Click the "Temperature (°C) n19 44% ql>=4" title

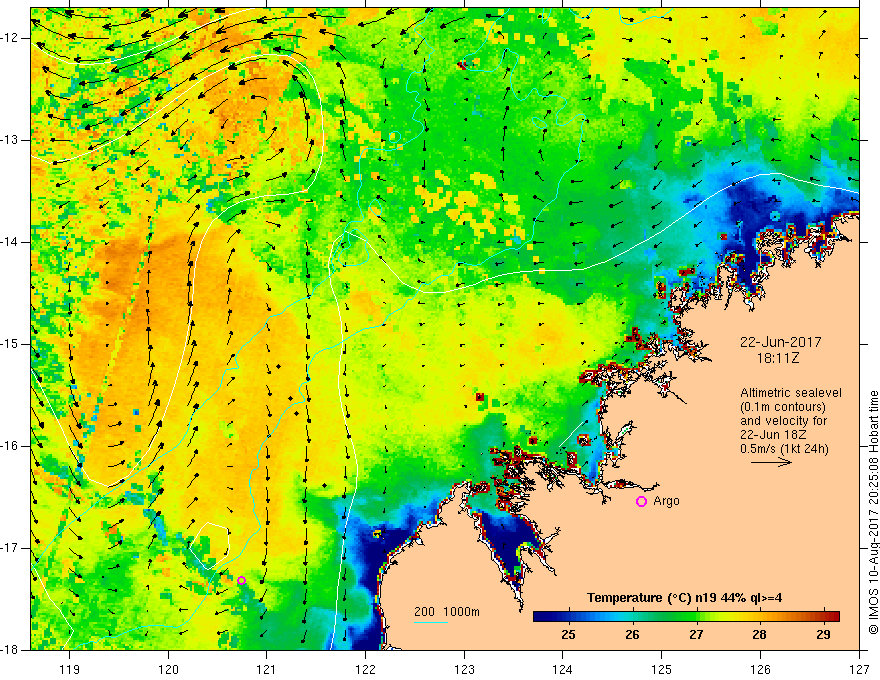click(684, 598)
